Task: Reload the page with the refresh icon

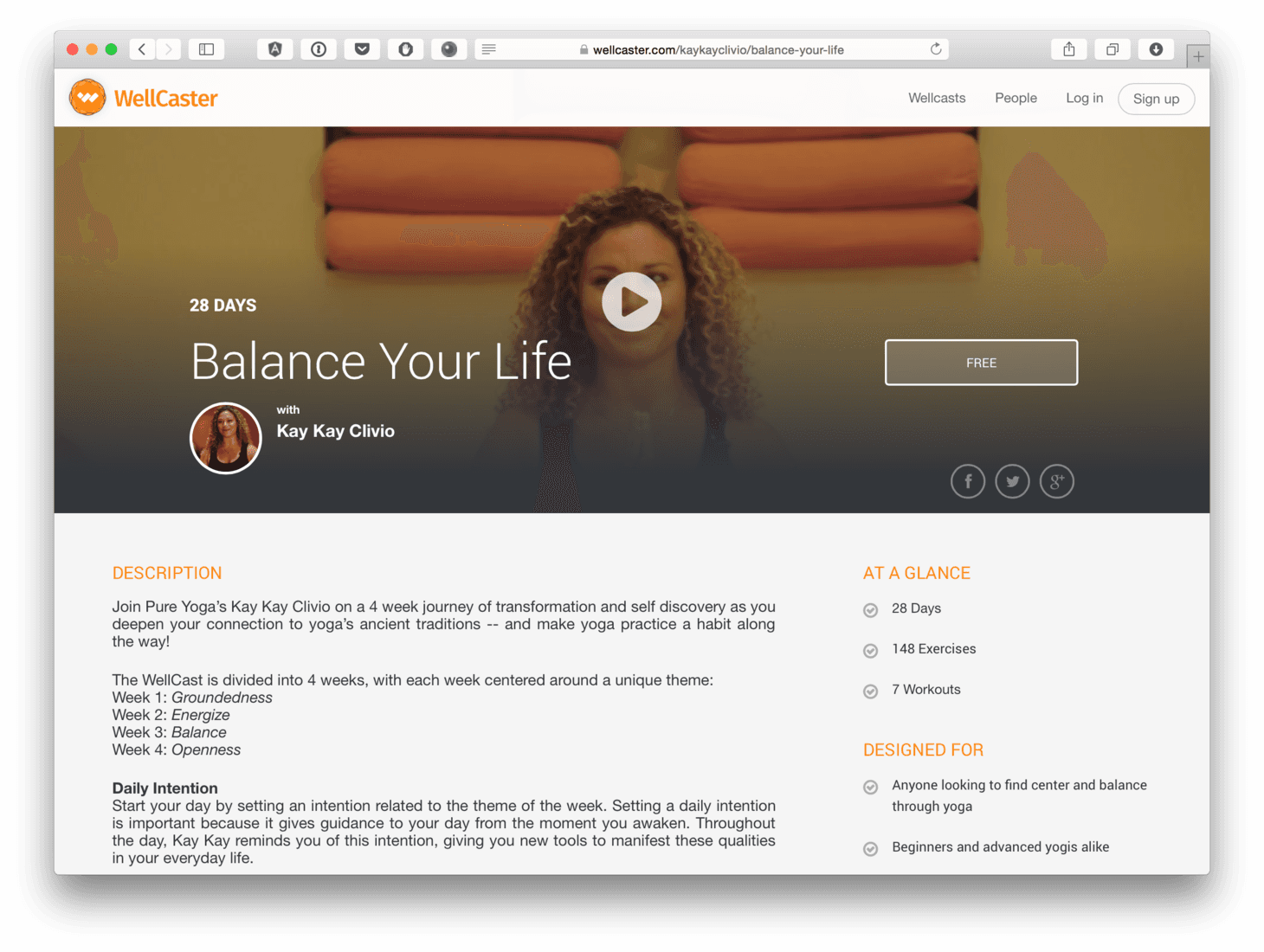Action: tap(936, 49)
